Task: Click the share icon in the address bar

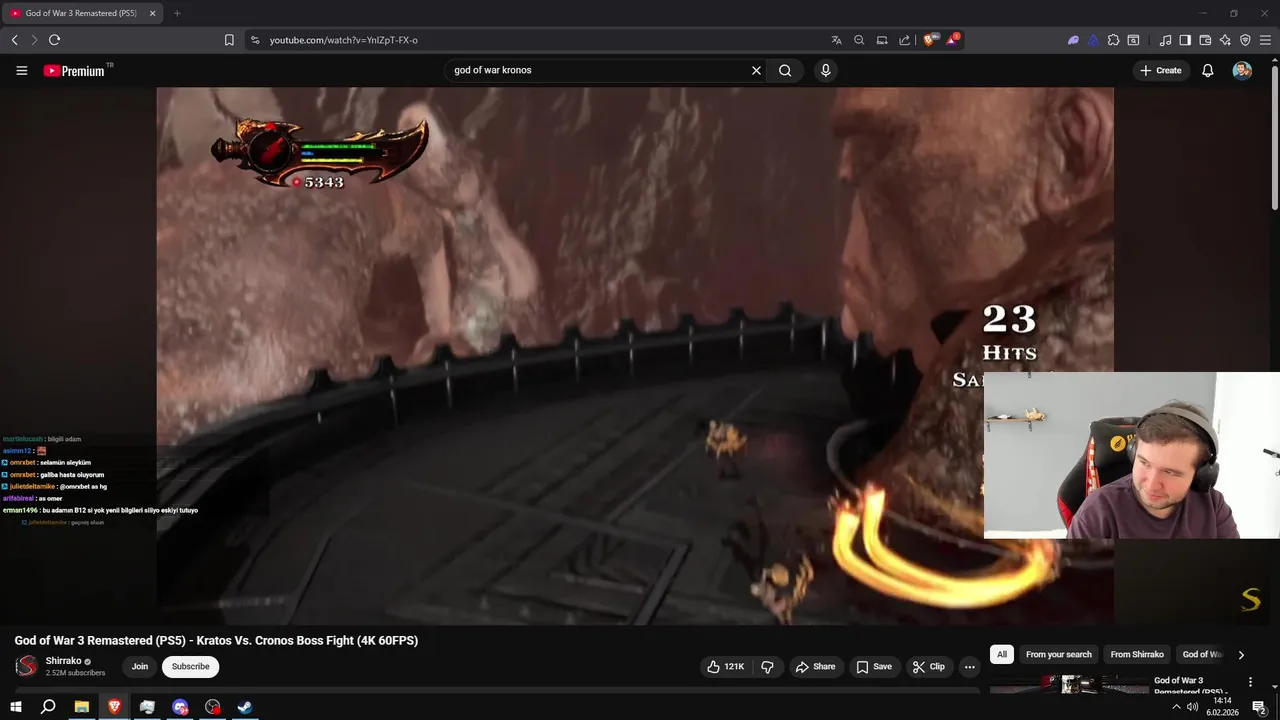Action: (x=905, y=40)
